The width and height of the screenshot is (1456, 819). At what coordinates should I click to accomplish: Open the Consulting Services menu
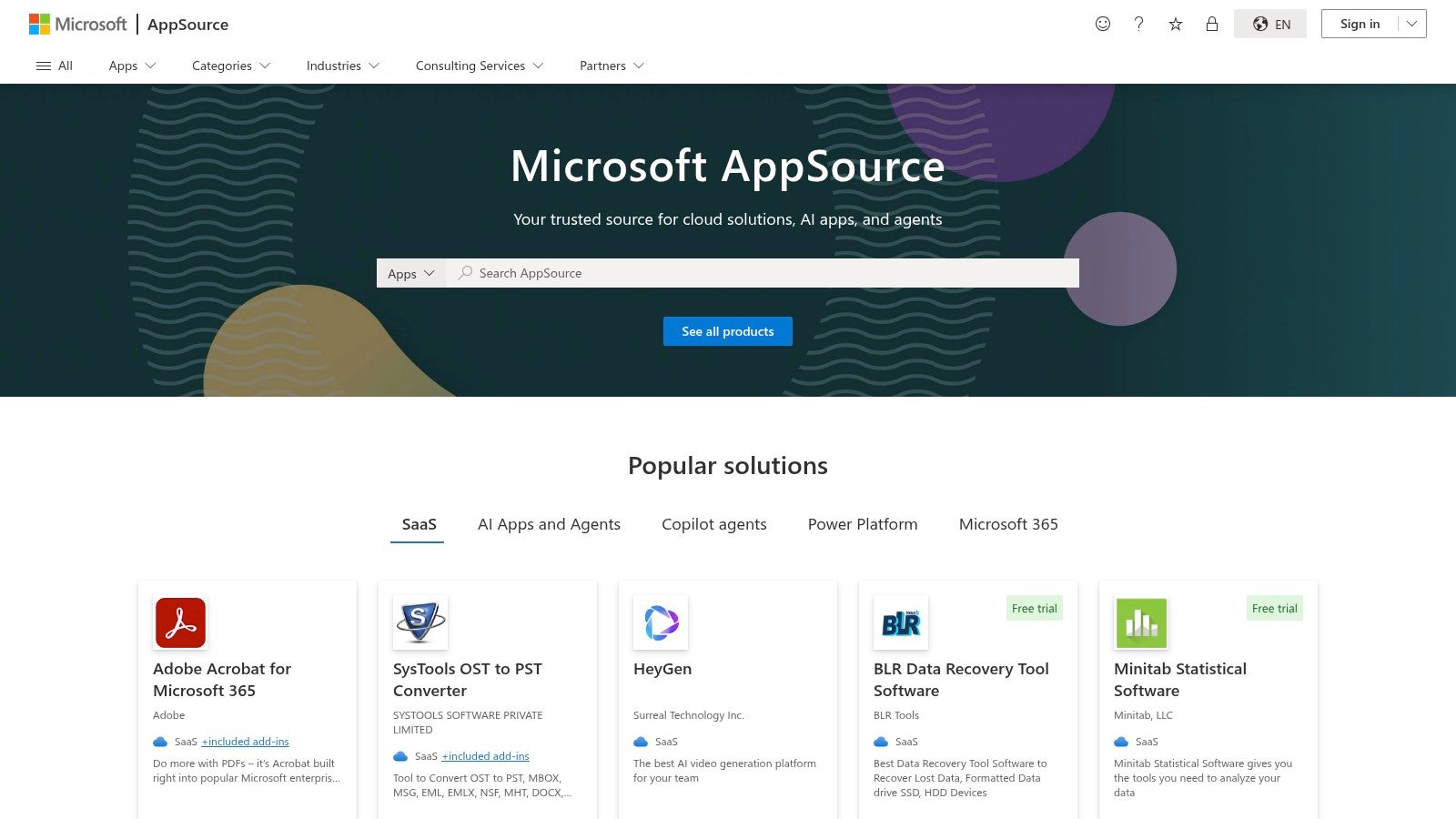pos(479,66)
